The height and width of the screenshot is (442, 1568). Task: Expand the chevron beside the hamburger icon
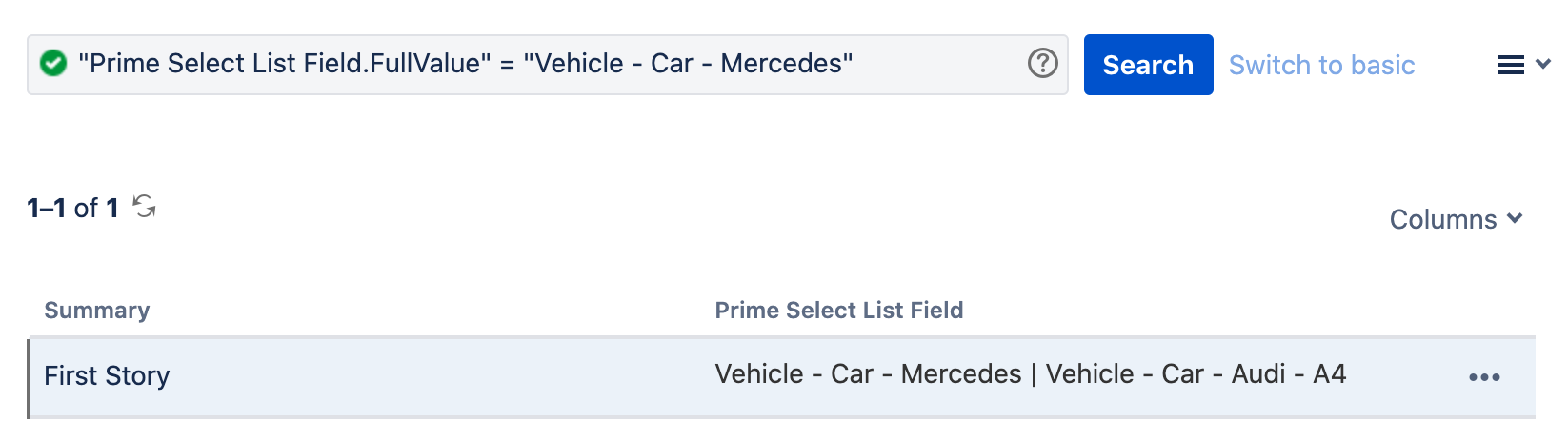[x=1544, y=65]
